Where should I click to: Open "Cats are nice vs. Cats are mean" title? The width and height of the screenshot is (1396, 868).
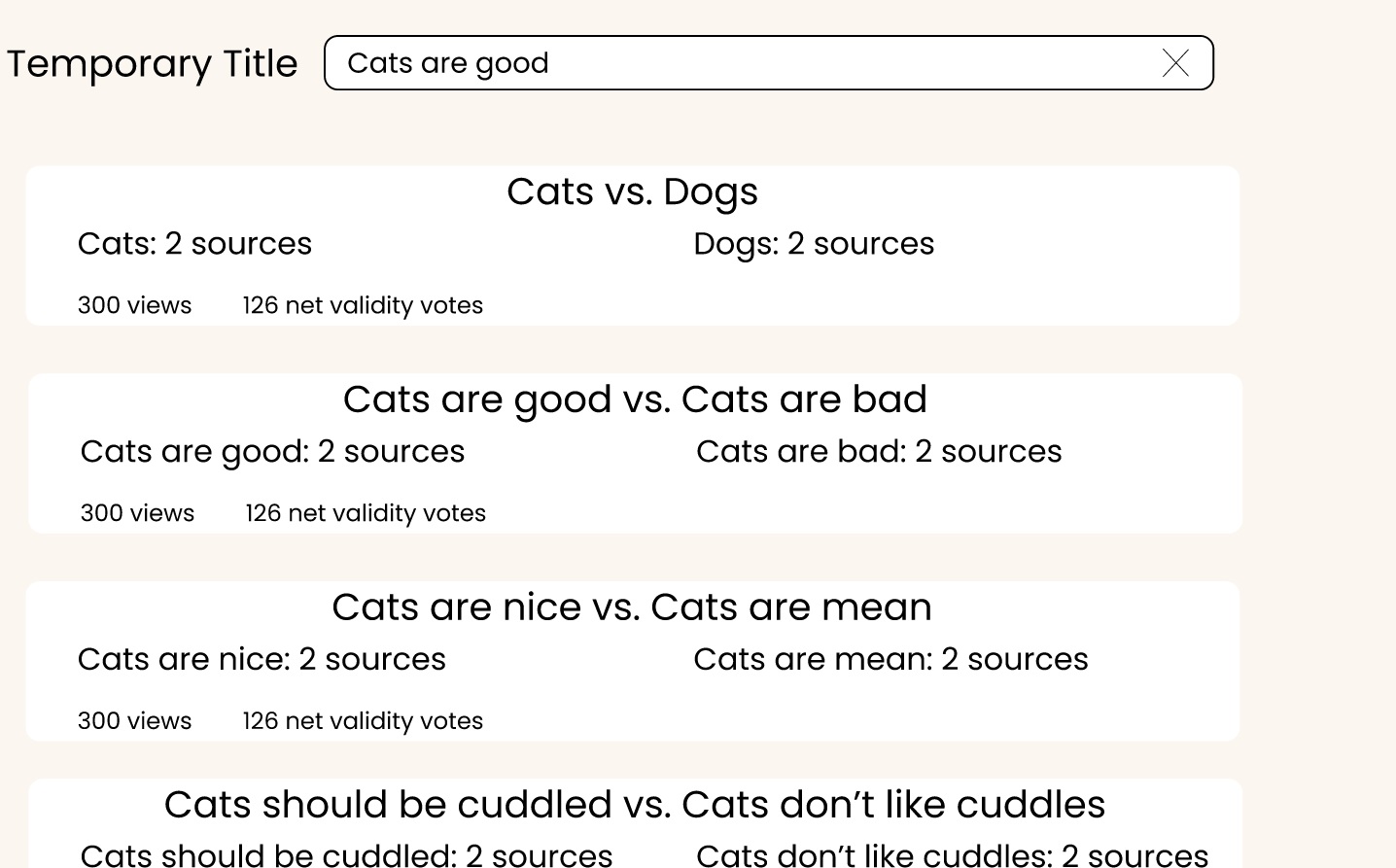pyautogui.click(x=632, y=608)
